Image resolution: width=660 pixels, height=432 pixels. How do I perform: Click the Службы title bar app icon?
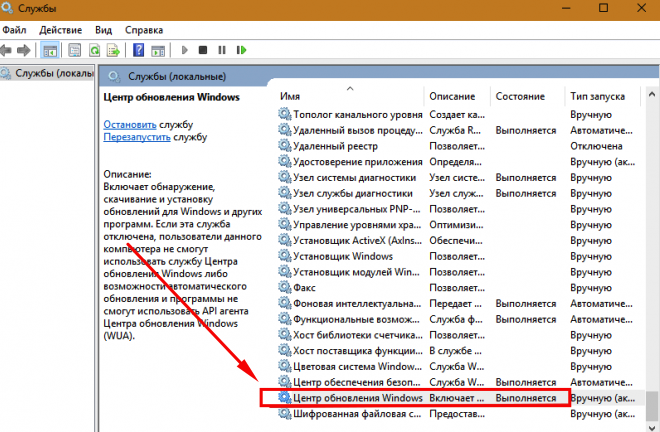coord(7,8)
